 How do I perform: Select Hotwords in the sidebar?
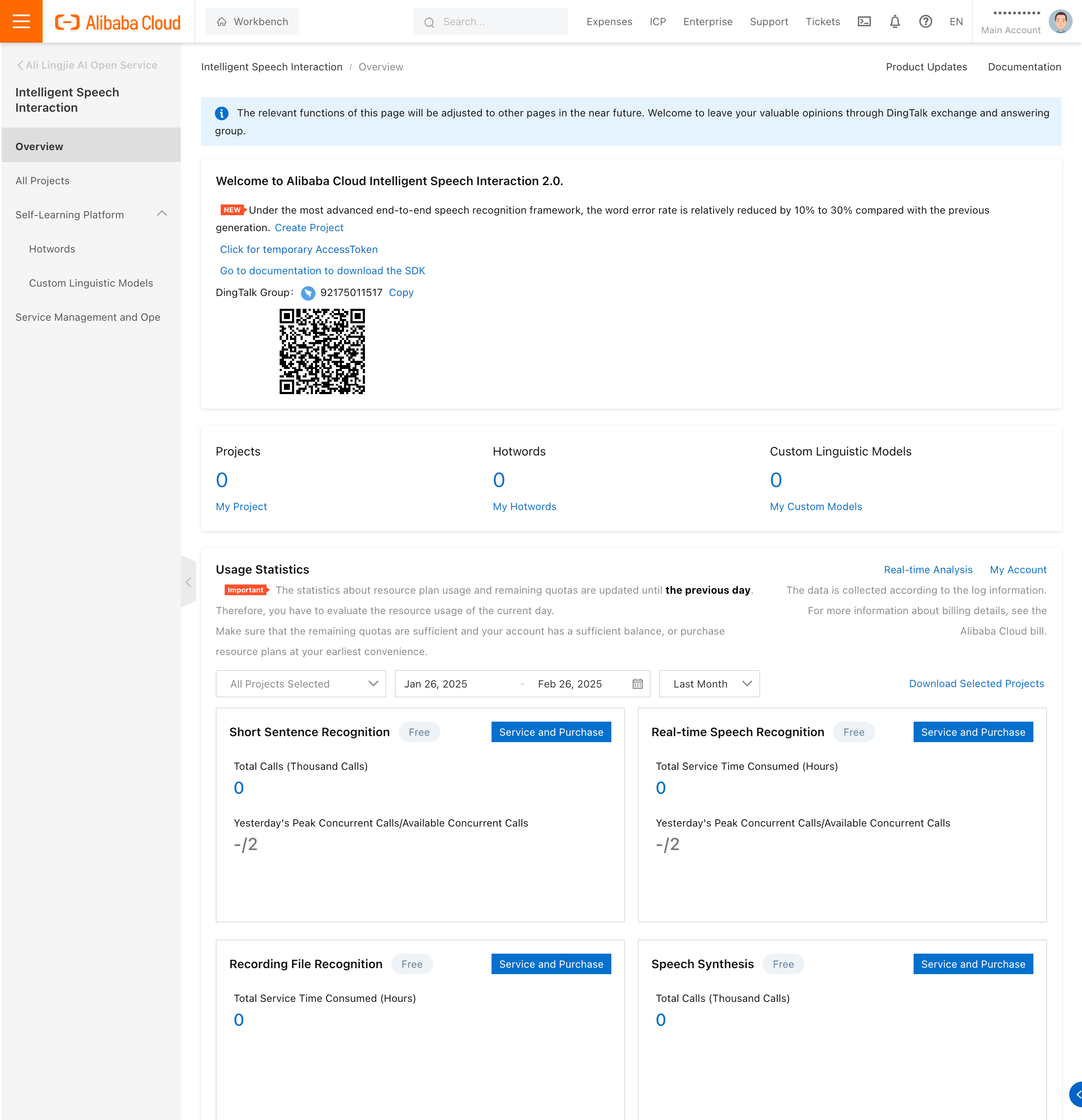[52, 249]
